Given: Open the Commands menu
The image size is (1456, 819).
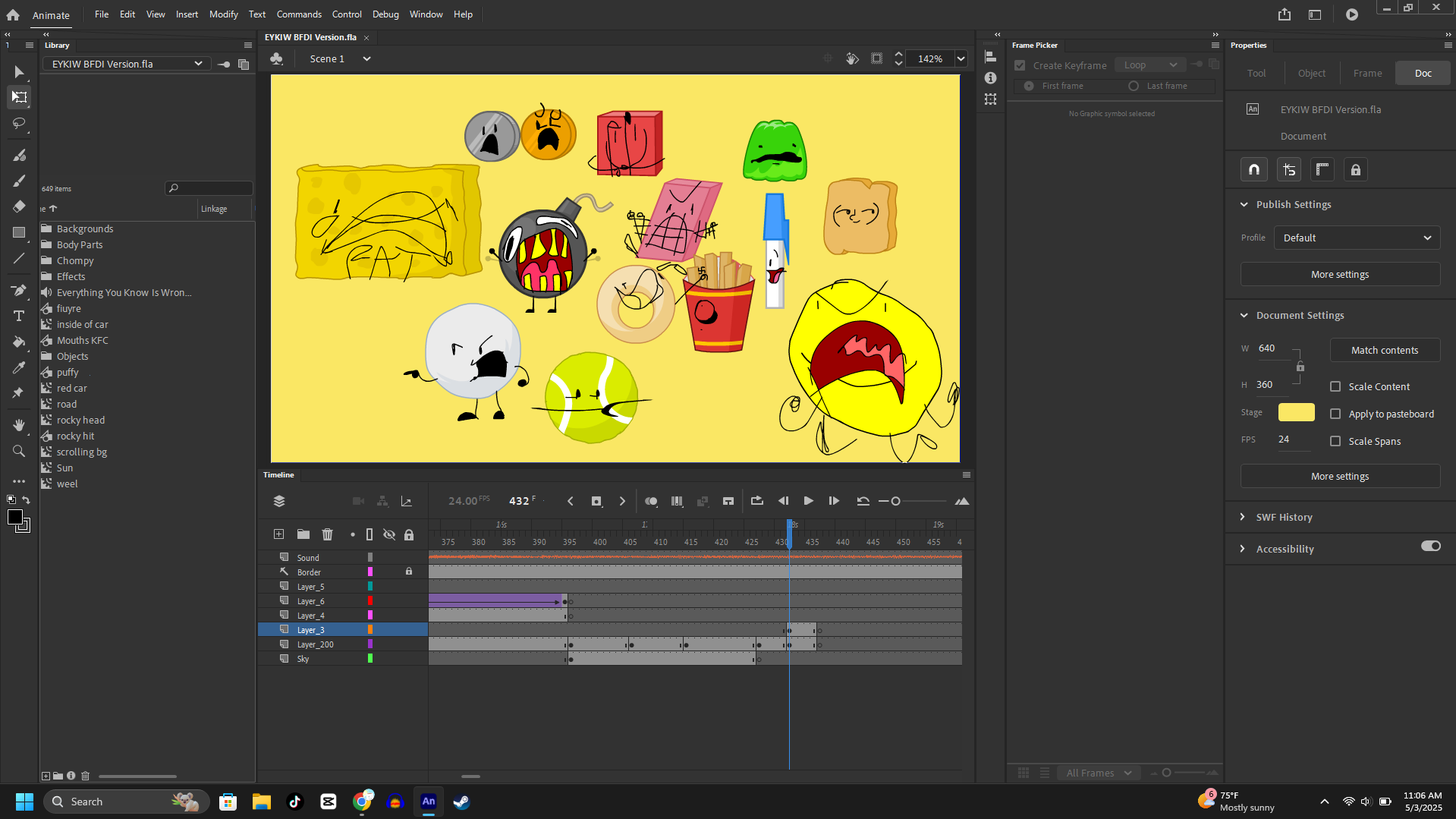Looking at the screenshot, I should click(x=299, y=14).
